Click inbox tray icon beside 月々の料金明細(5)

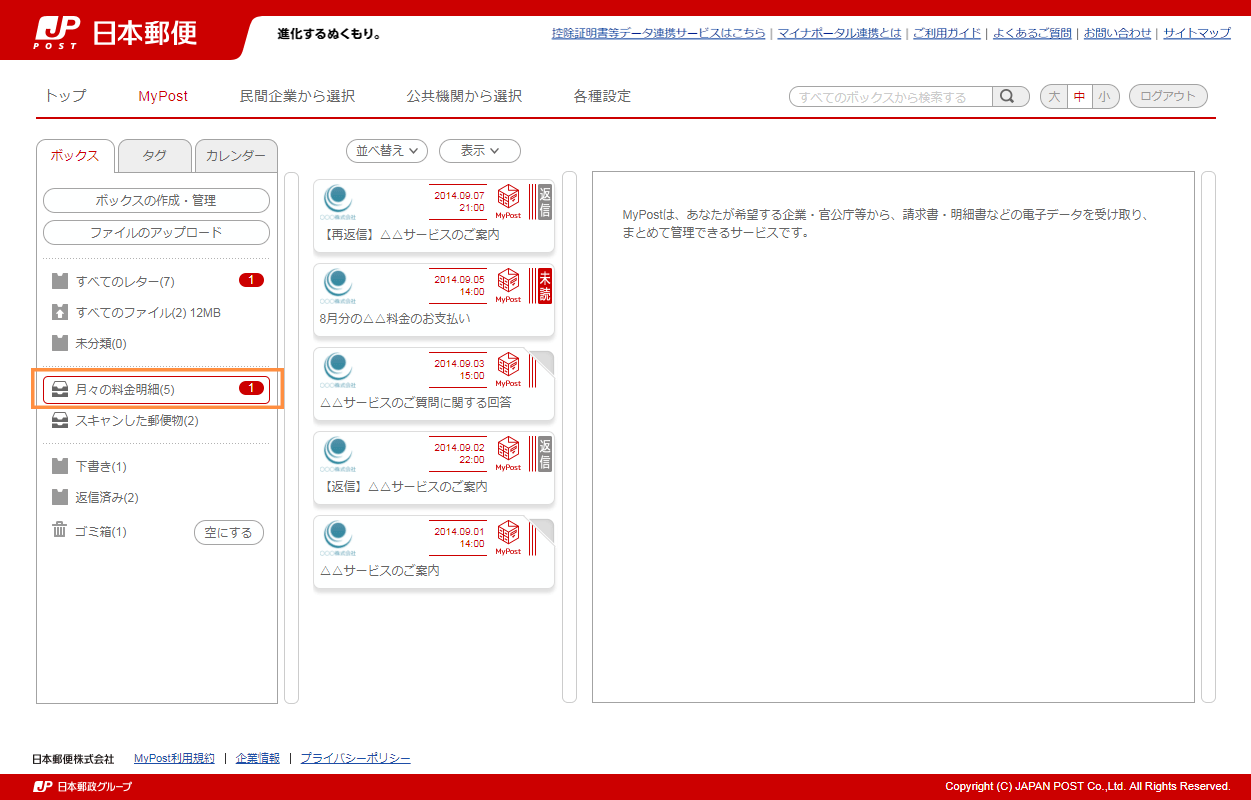click(x=60, y=389)
